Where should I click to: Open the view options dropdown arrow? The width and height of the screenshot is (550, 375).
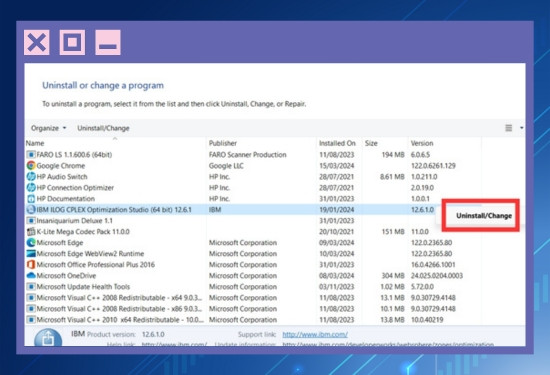pyautogui.click(x=522, y=128)
